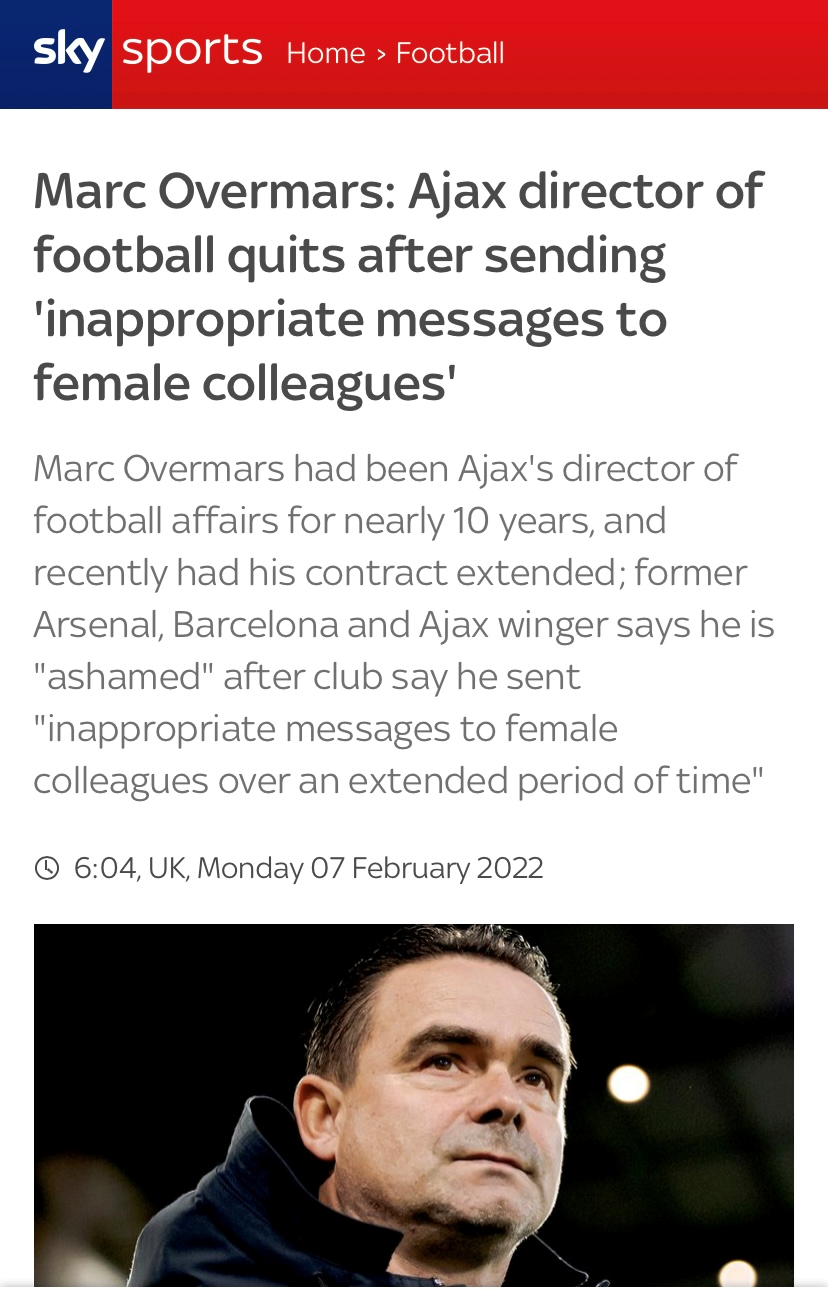Click 'female colleagues' in the bold headline
Image resolution: width=828 pixels, height=1290 pixels.
[x=244, y=384]
